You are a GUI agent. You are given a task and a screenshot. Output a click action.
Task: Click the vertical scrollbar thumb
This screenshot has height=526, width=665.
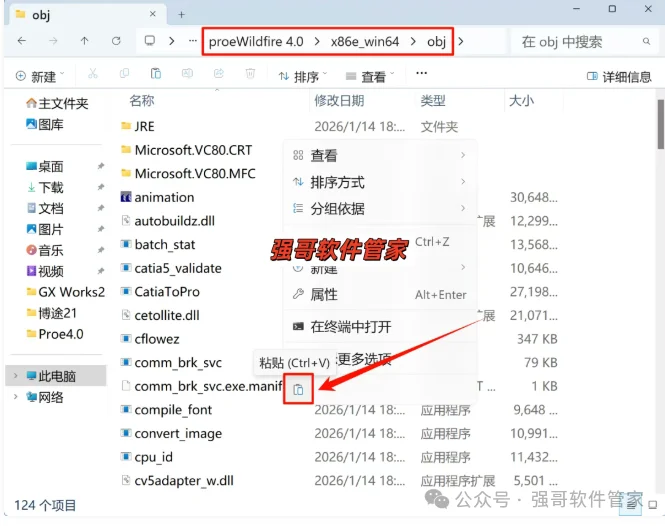point(661,124)
